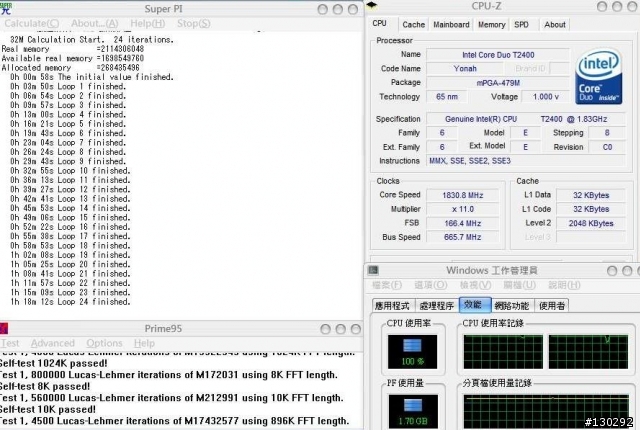Screen dimensions: 640x430
Task: Open 關機(U) menu in Task Manager
Action: [x=520, y=285]
